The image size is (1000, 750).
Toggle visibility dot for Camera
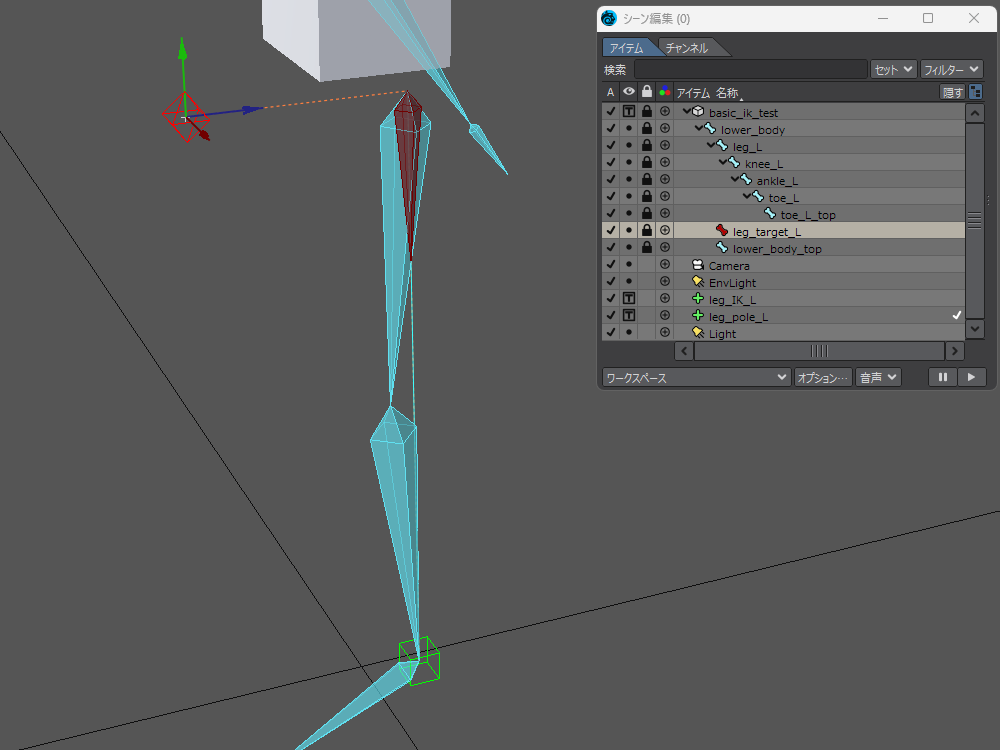point(629,265)
